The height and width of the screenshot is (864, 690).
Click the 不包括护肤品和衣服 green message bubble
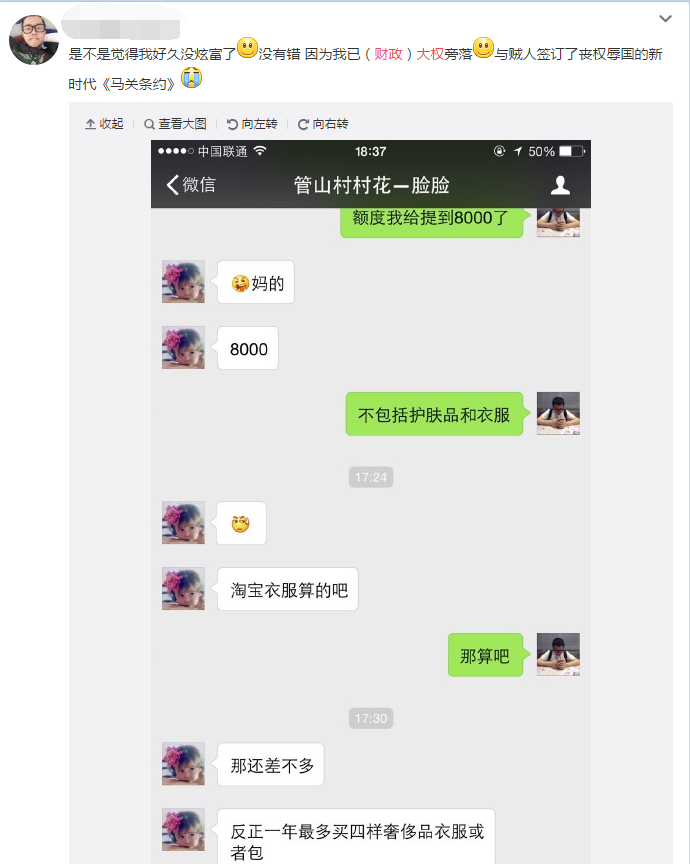434,414
